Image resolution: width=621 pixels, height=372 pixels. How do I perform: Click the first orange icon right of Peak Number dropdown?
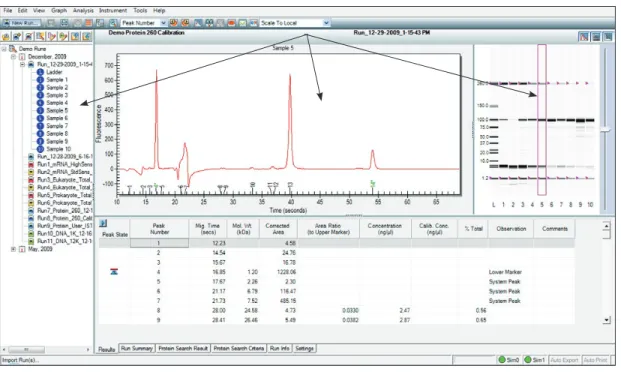coord(173,23)
